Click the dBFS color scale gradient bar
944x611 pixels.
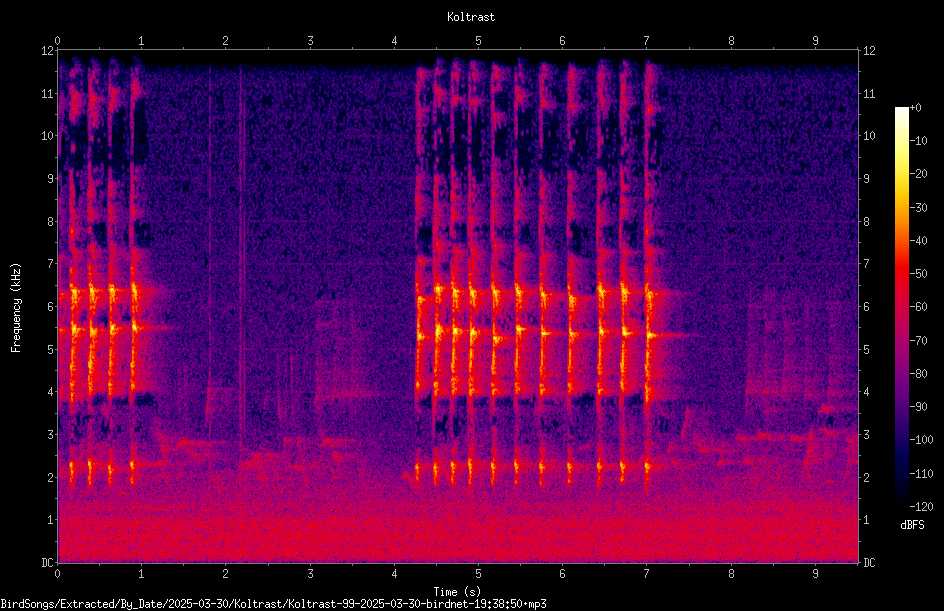901,307
